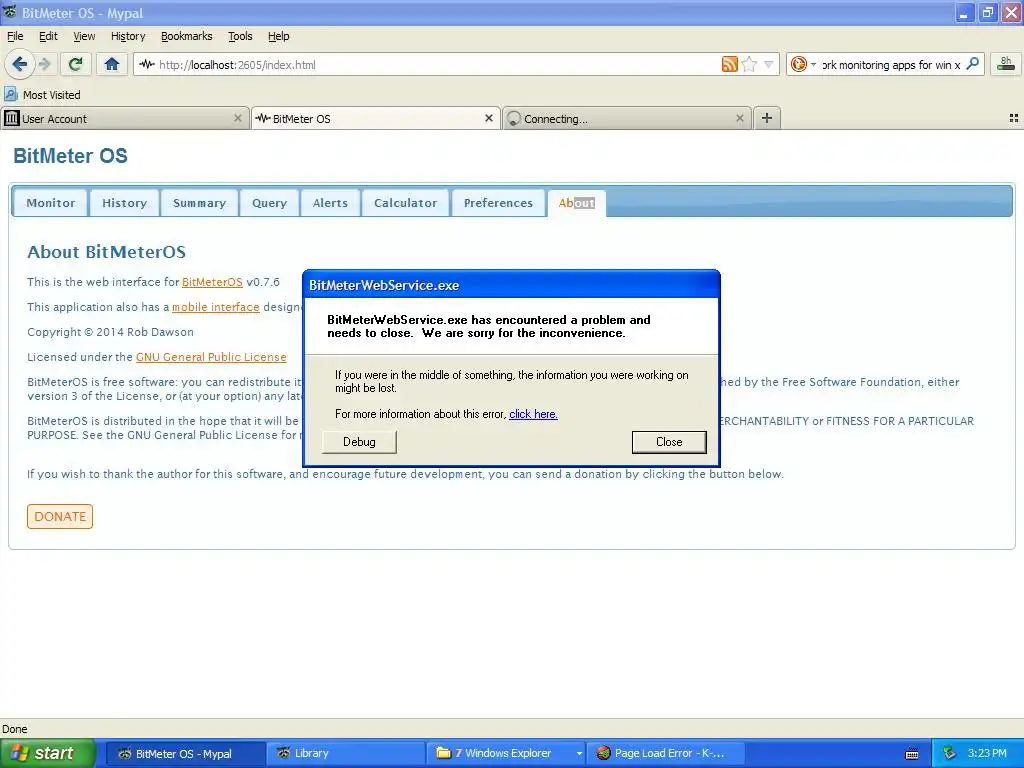The width and height of the screenshot is (1024, 768).
Task: Click the 3:23 PM clock
Action: click(987, 754)
